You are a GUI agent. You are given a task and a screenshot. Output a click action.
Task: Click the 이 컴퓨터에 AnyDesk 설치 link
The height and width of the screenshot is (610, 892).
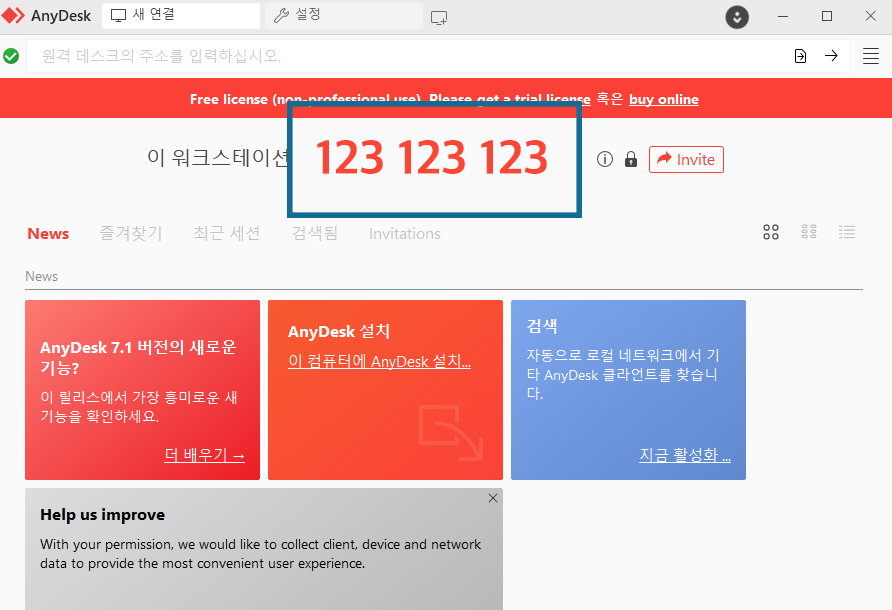(379, 361)
